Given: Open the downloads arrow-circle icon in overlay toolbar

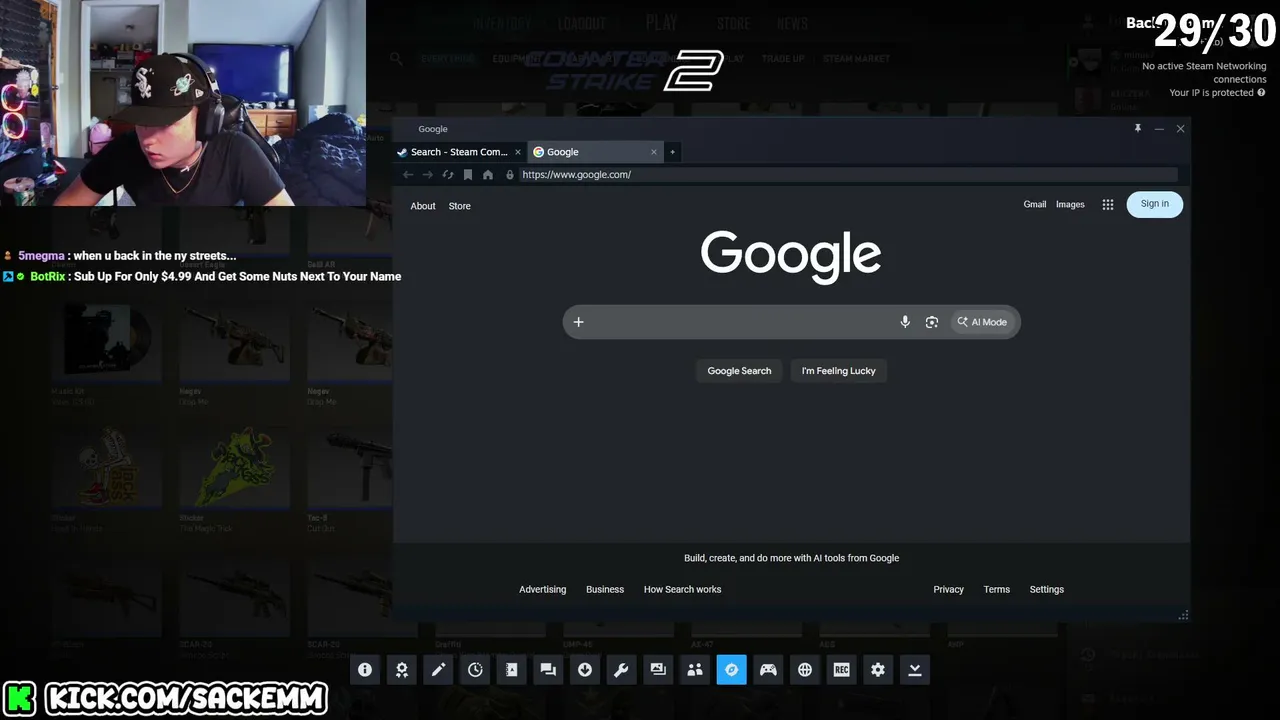Looking at the screenshot, I should (585, 670).
